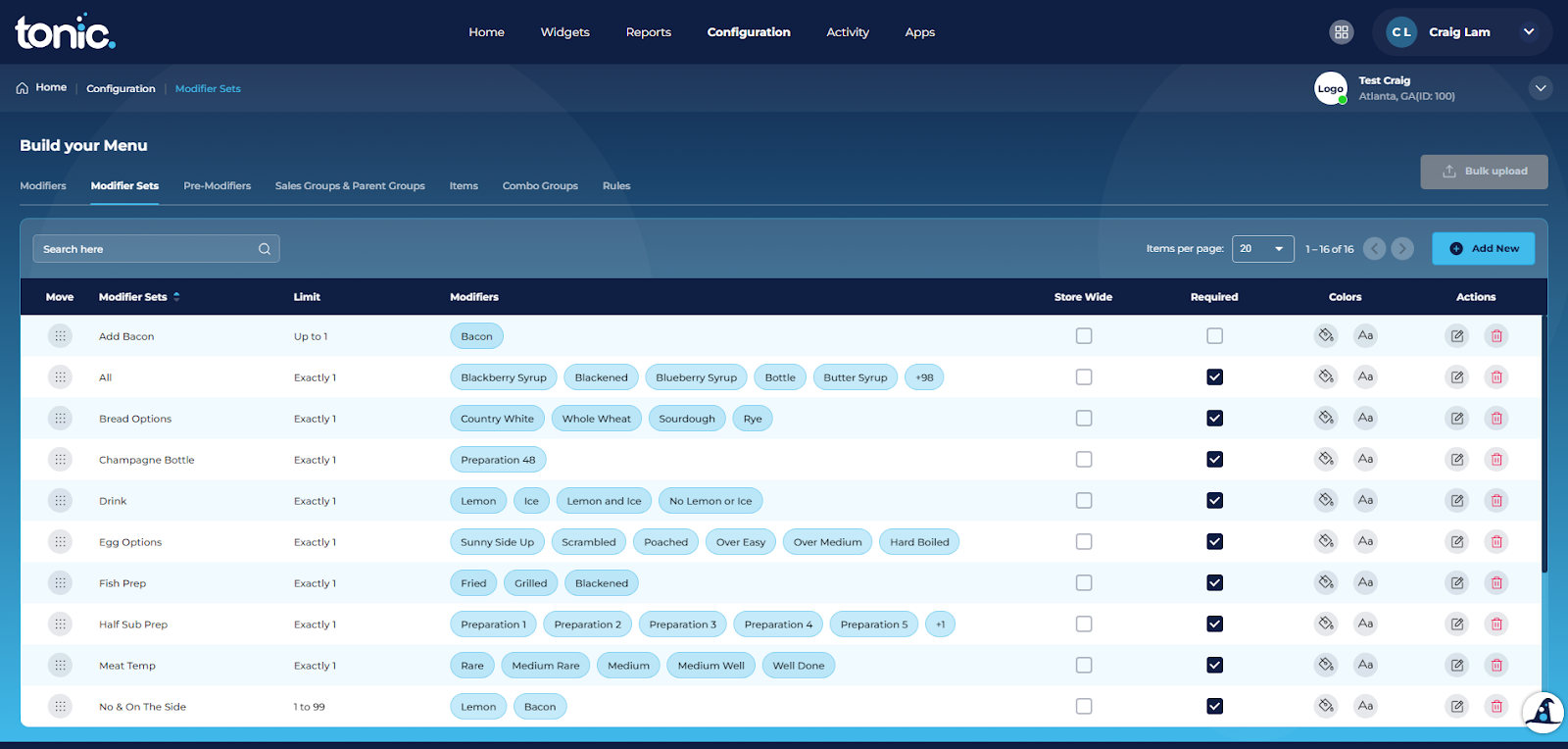Open text color for Egg Options row
Viewport: 1568px width, 749px height.
point(1365,541)
